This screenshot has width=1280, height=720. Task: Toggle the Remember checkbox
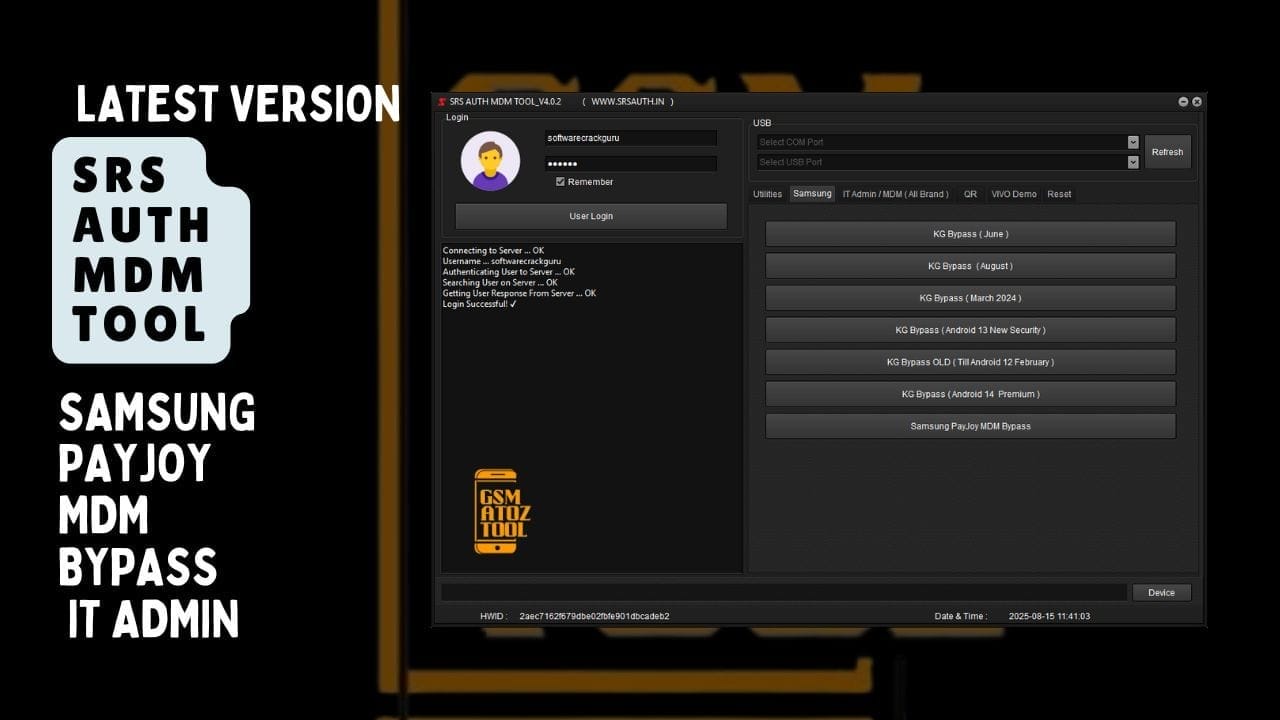[x=561, y=182]
